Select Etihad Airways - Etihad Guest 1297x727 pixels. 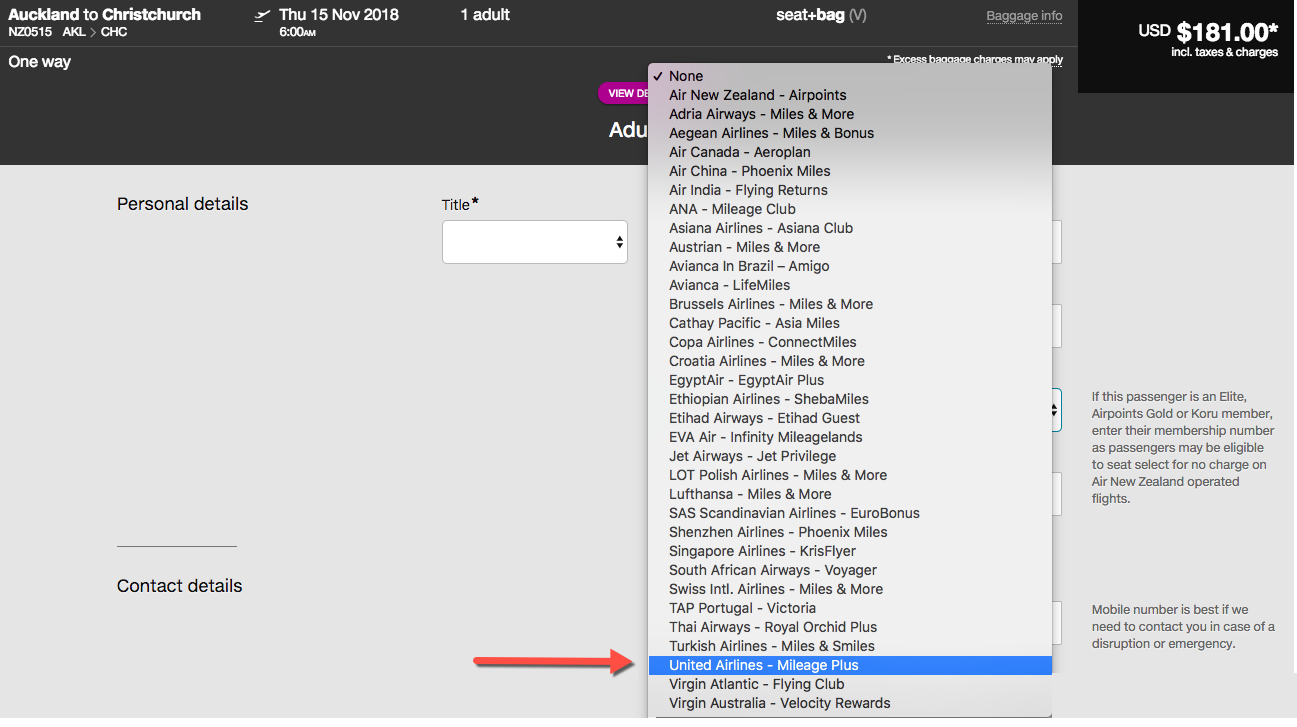tap(850, 418)
